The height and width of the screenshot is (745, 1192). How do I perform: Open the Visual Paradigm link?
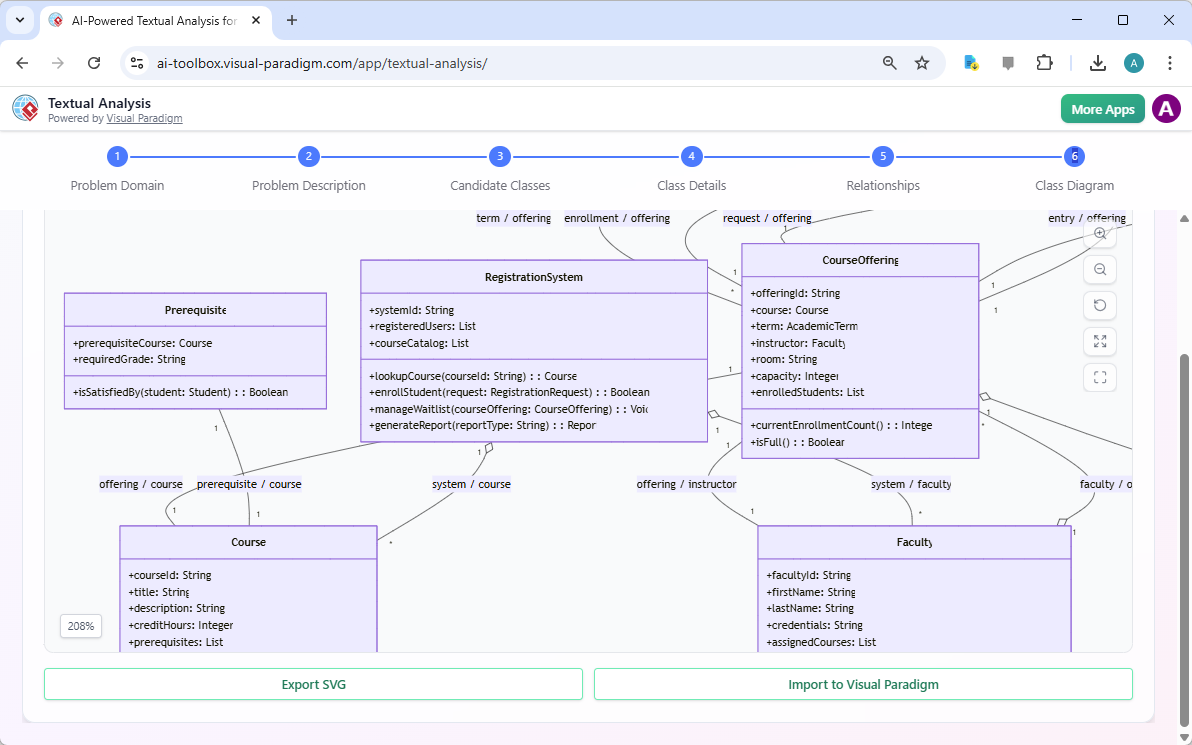[144, 118]
